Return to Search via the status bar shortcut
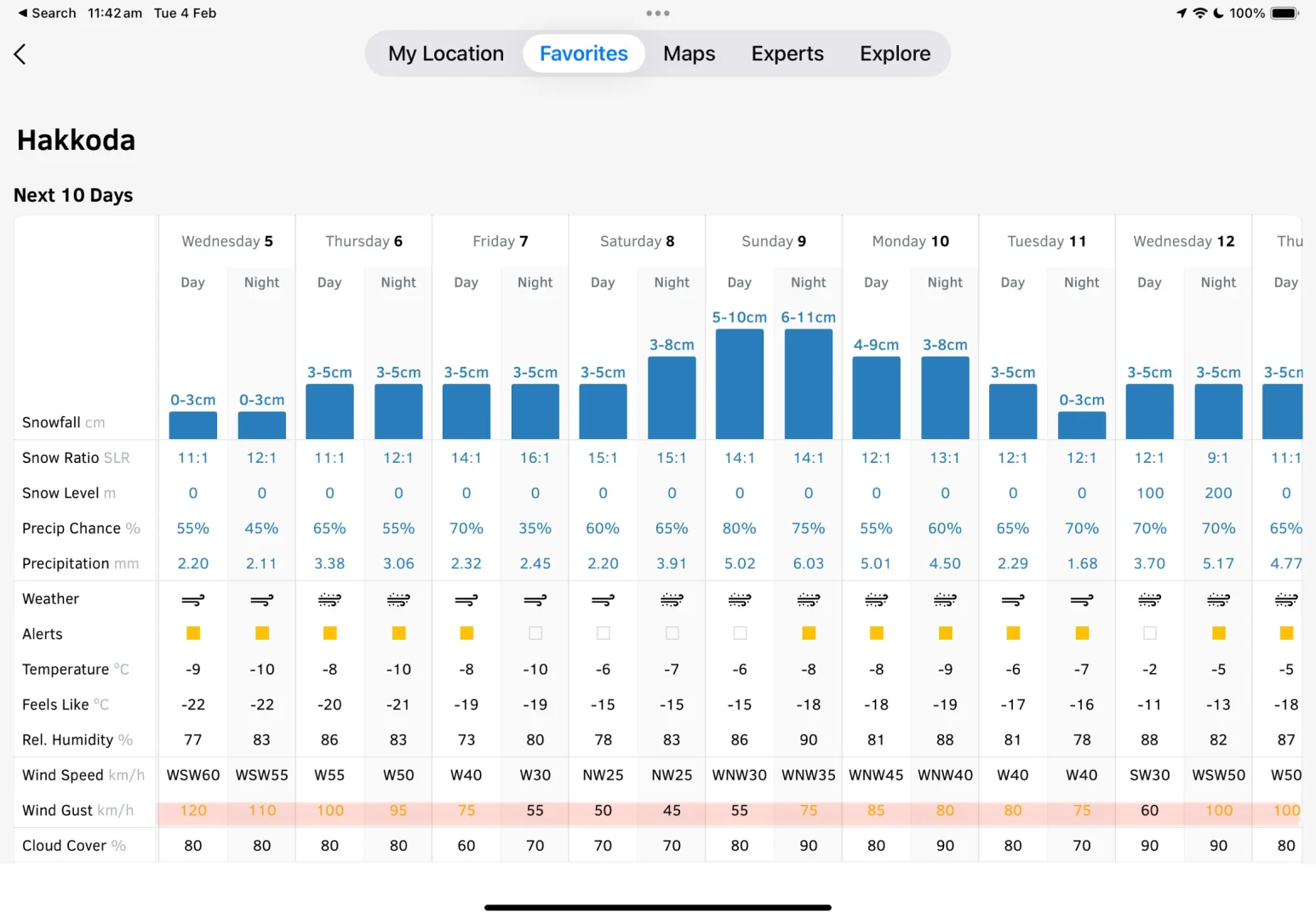The width and height of the screenshot is (1316, 919). click(x=46, y=13)
